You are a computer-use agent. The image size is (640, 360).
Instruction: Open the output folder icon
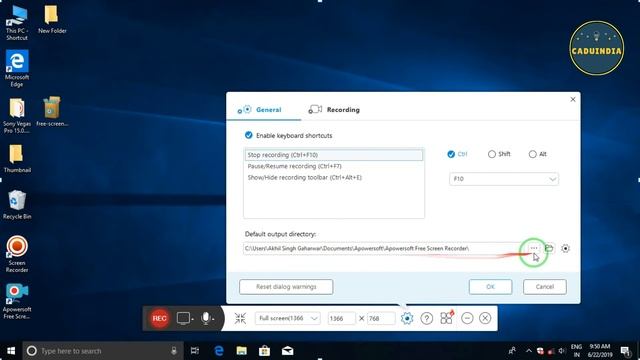(549, 248)
